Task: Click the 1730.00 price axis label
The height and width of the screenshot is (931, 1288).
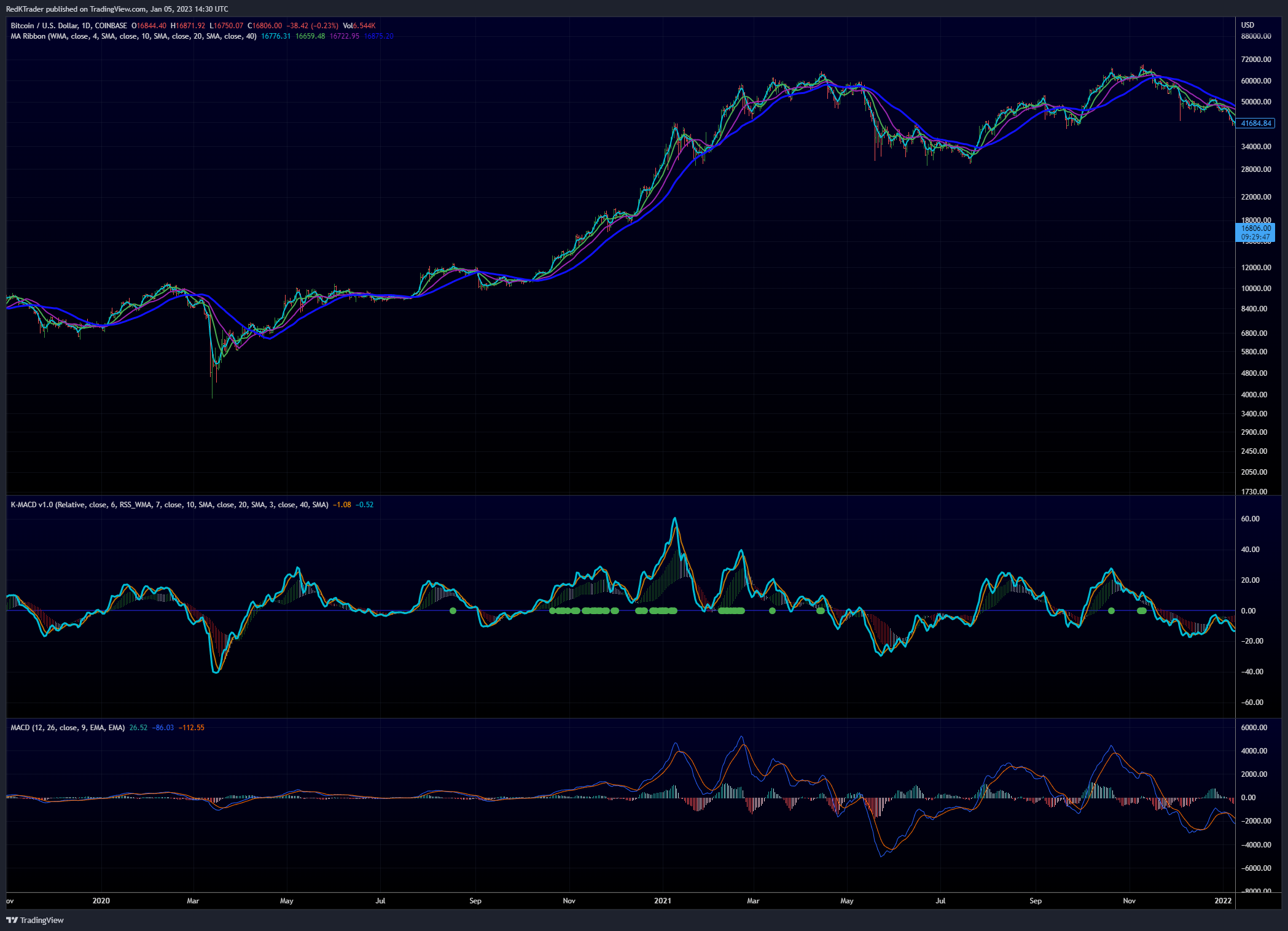Action: (1254, 491)
